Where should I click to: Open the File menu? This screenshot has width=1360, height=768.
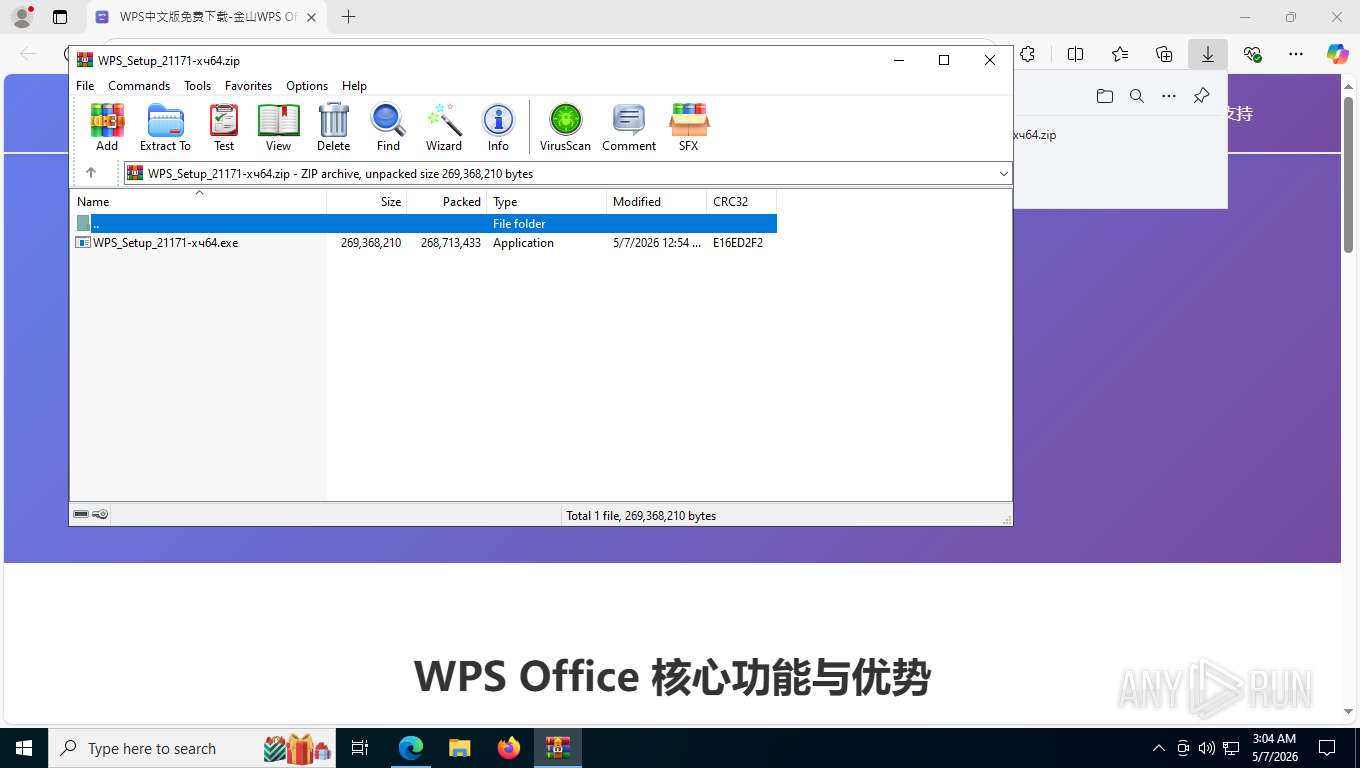click(85, 86)
